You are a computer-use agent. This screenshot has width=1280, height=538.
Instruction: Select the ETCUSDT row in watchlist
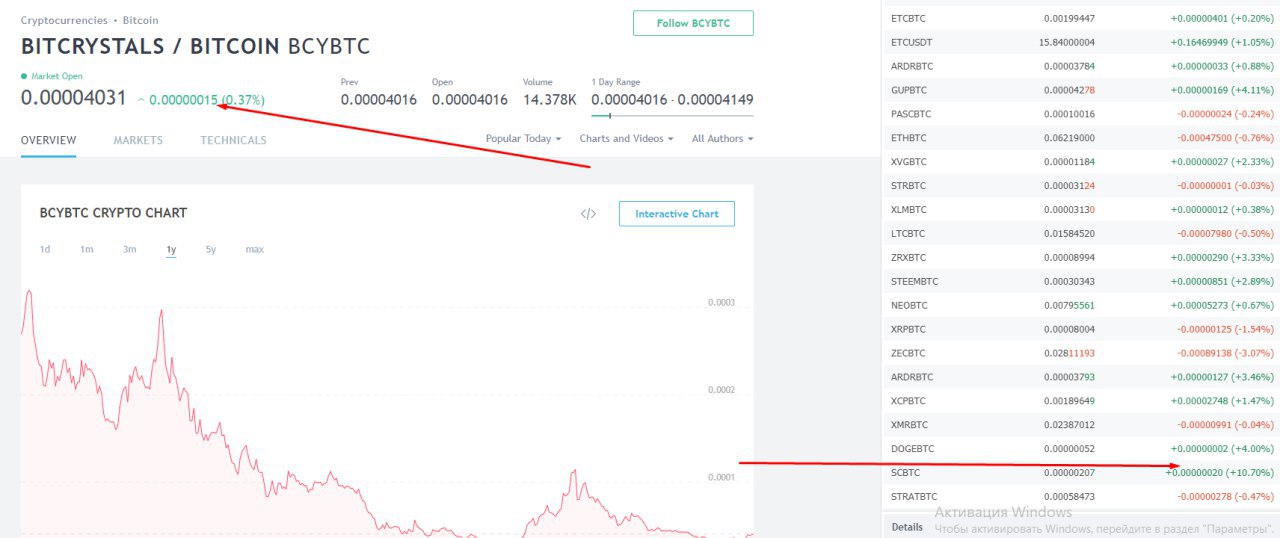click(x=1081, y=42)
